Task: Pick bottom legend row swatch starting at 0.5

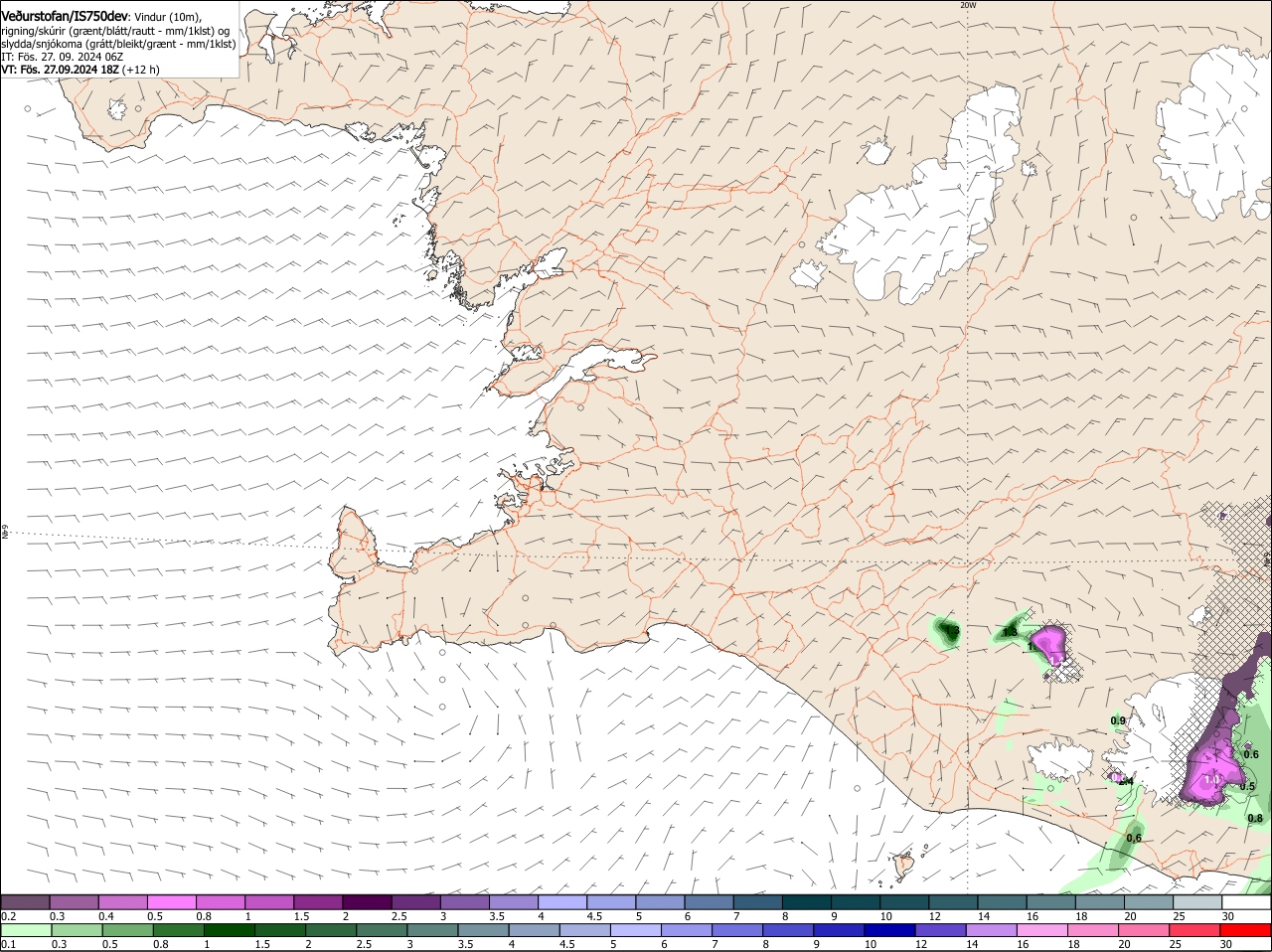Action: [127, 930]
